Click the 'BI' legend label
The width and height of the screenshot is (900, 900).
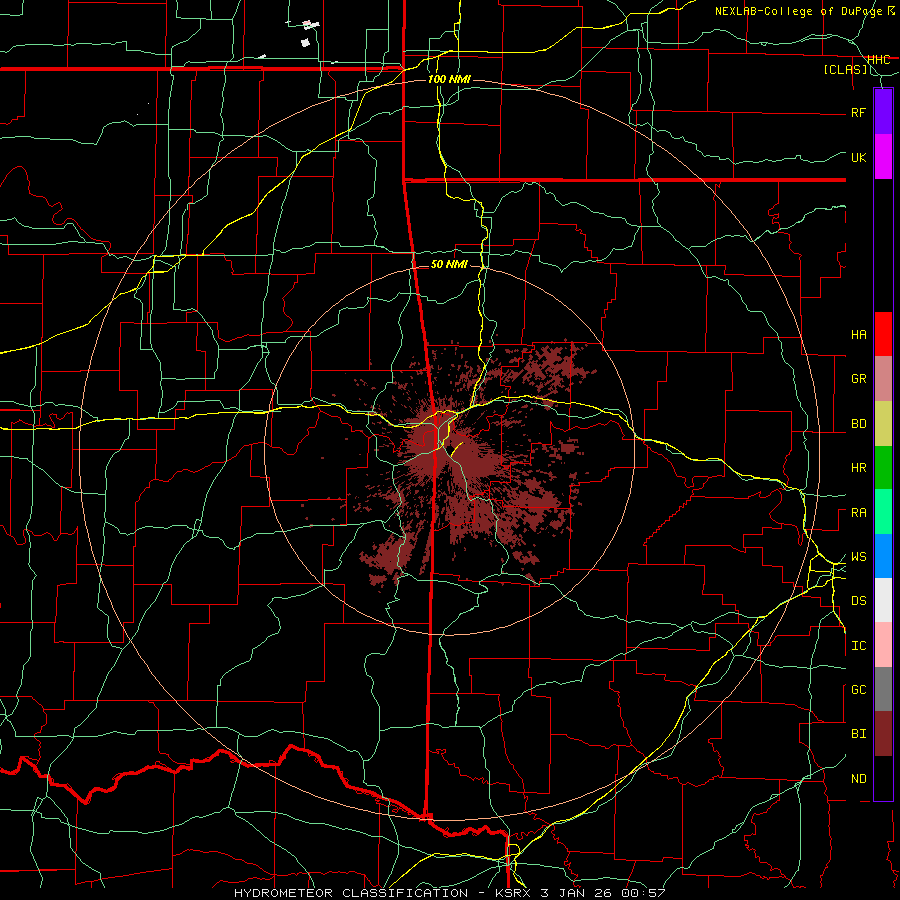coord(859,734)
